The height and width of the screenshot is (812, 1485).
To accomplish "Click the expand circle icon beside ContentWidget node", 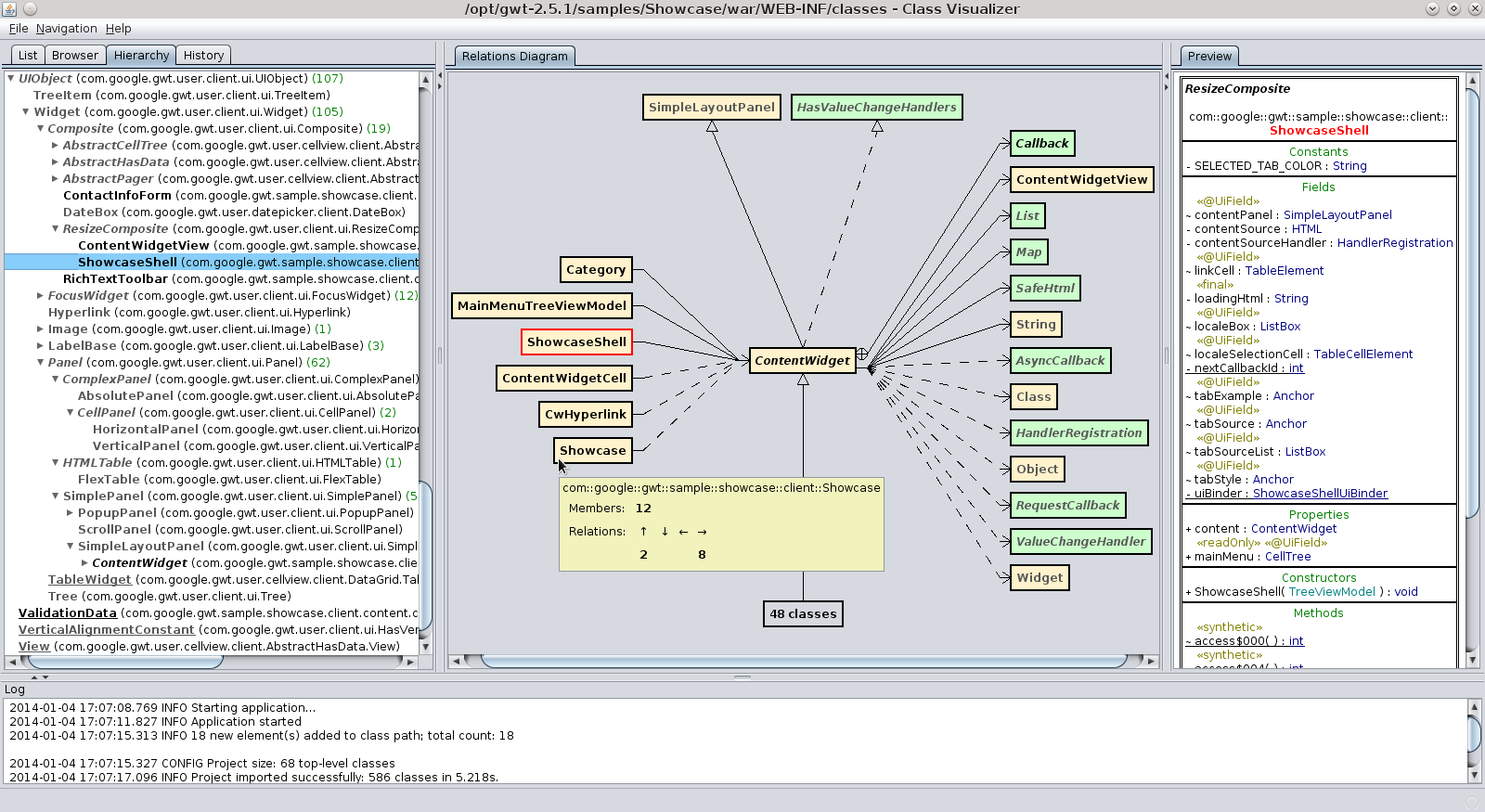I will click(x=862, y=354).
